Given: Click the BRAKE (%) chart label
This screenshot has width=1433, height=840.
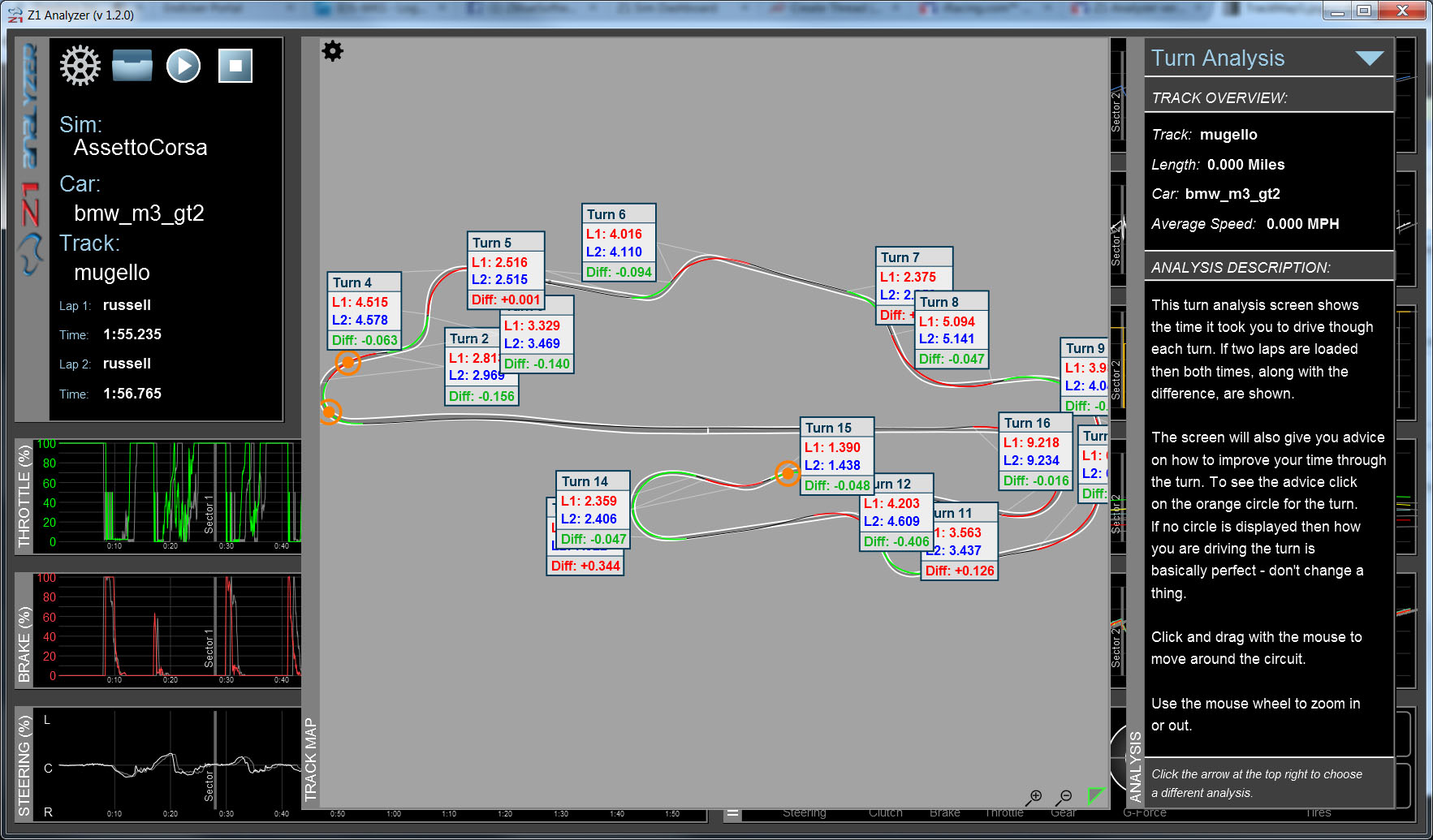Looking at the screenshot, I should coord(24,644).
